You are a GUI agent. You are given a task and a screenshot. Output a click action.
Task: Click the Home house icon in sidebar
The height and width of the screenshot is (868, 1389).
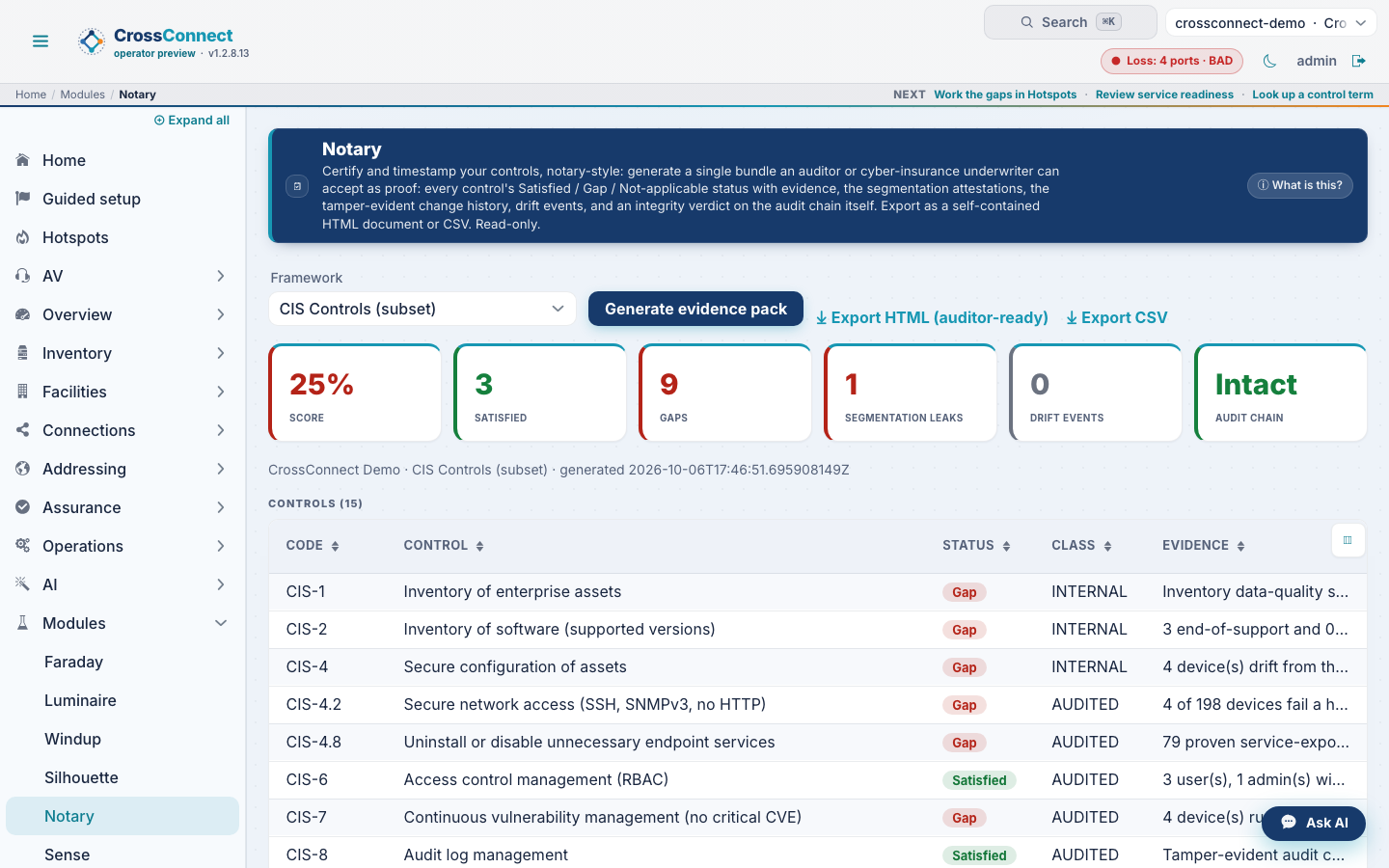pyautogui.click(x=23, y=160)
